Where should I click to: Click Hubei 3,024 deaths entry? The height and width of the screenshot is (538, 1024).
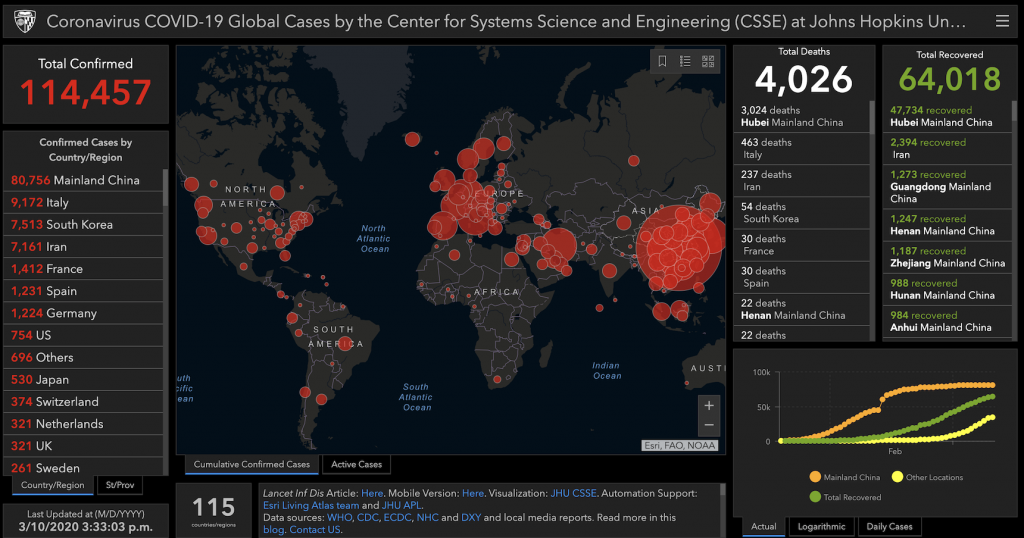pyautogui.click(x=801, y=116)
